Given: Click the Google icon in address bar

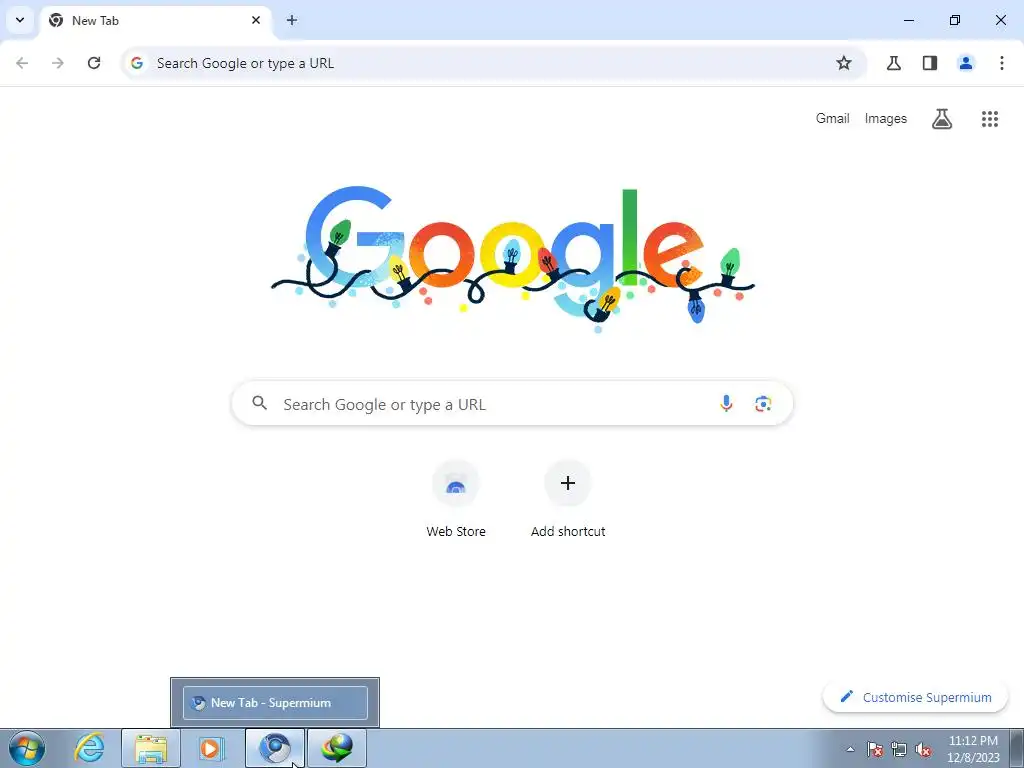Looking at the screenshot, I should click(136, 63).
